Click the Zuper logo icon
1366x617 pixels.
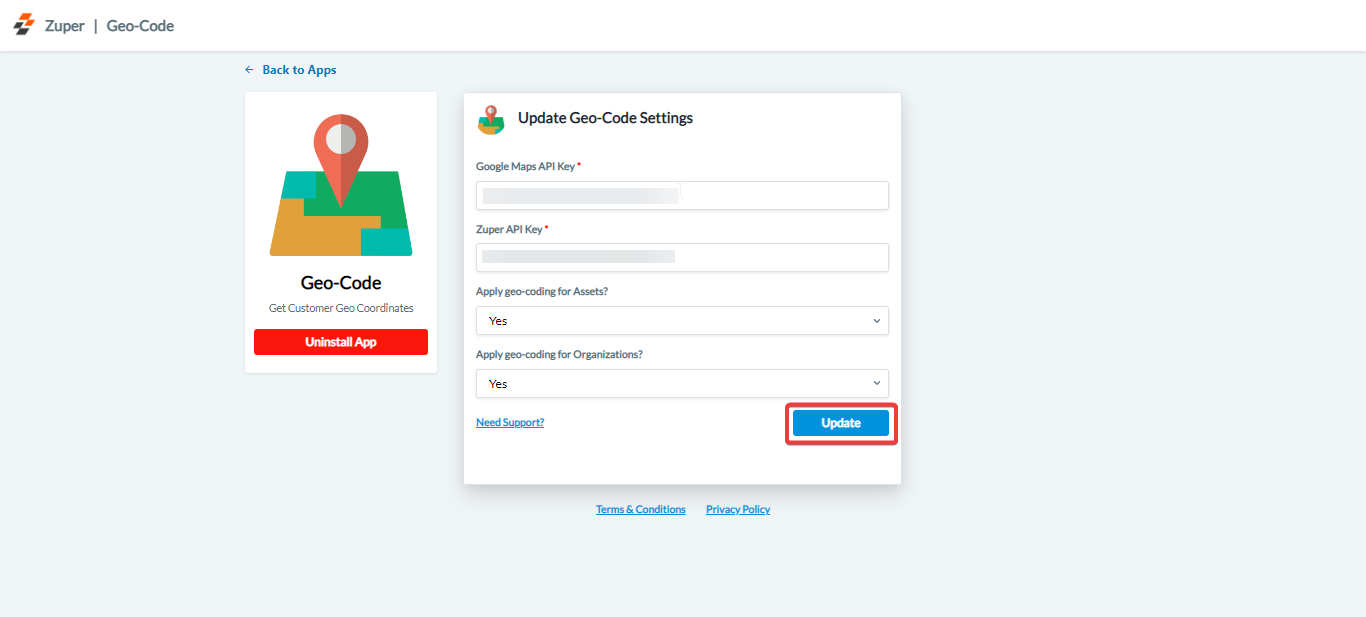pos(23,25)
